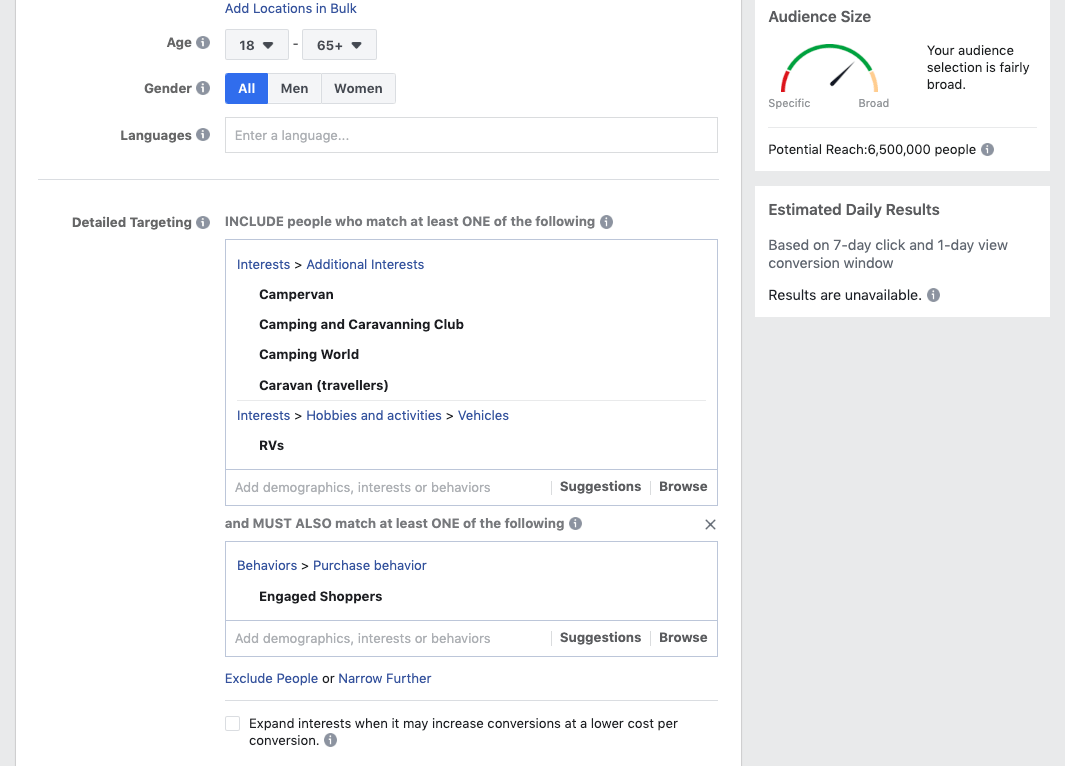The width and height of the screenshot is (1065, 766).
Task: Click the info icon next to Age
Action: 203,43
